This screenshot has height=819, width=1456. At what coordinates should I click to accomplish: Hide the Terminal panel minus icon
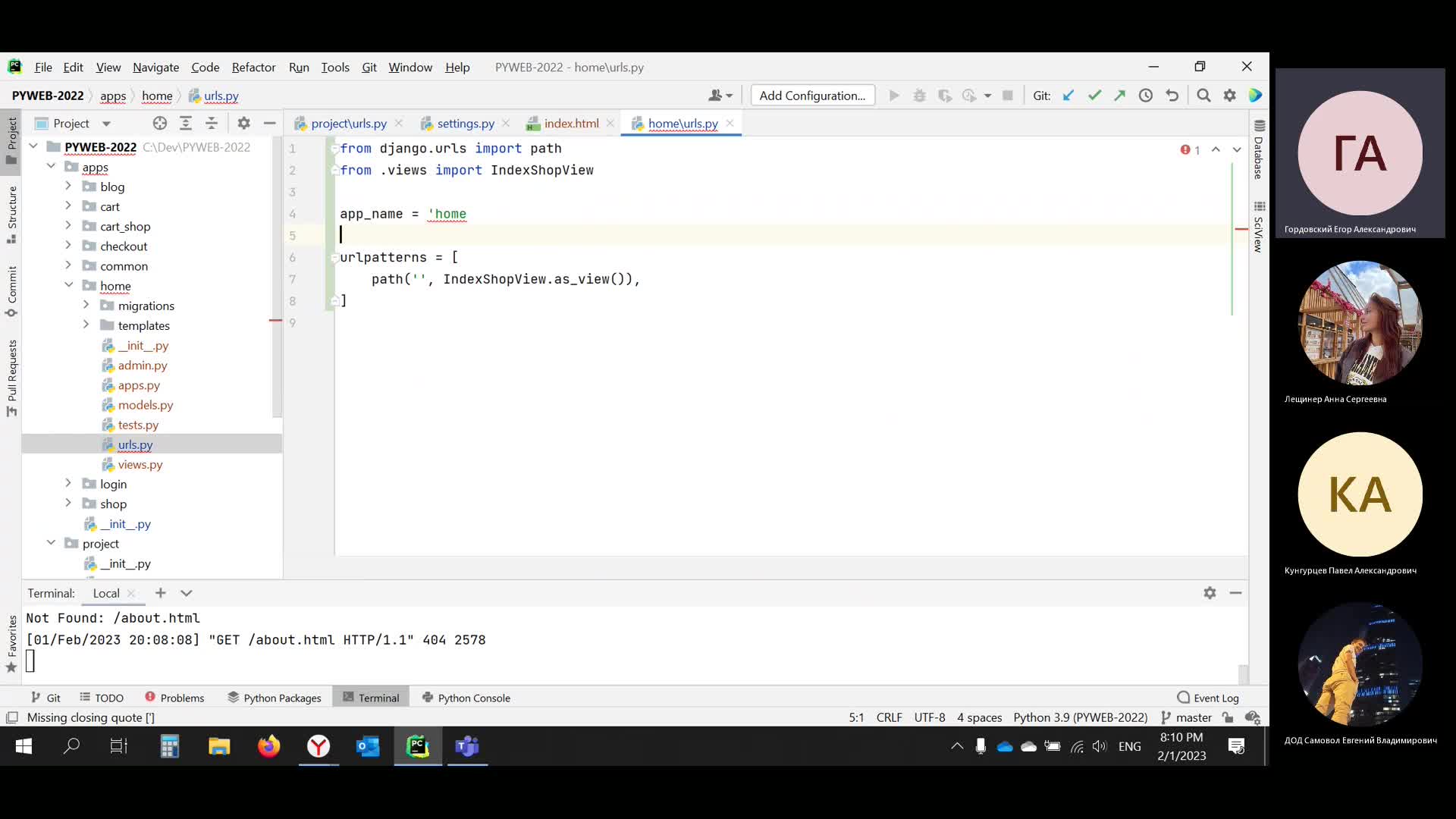1235,593
